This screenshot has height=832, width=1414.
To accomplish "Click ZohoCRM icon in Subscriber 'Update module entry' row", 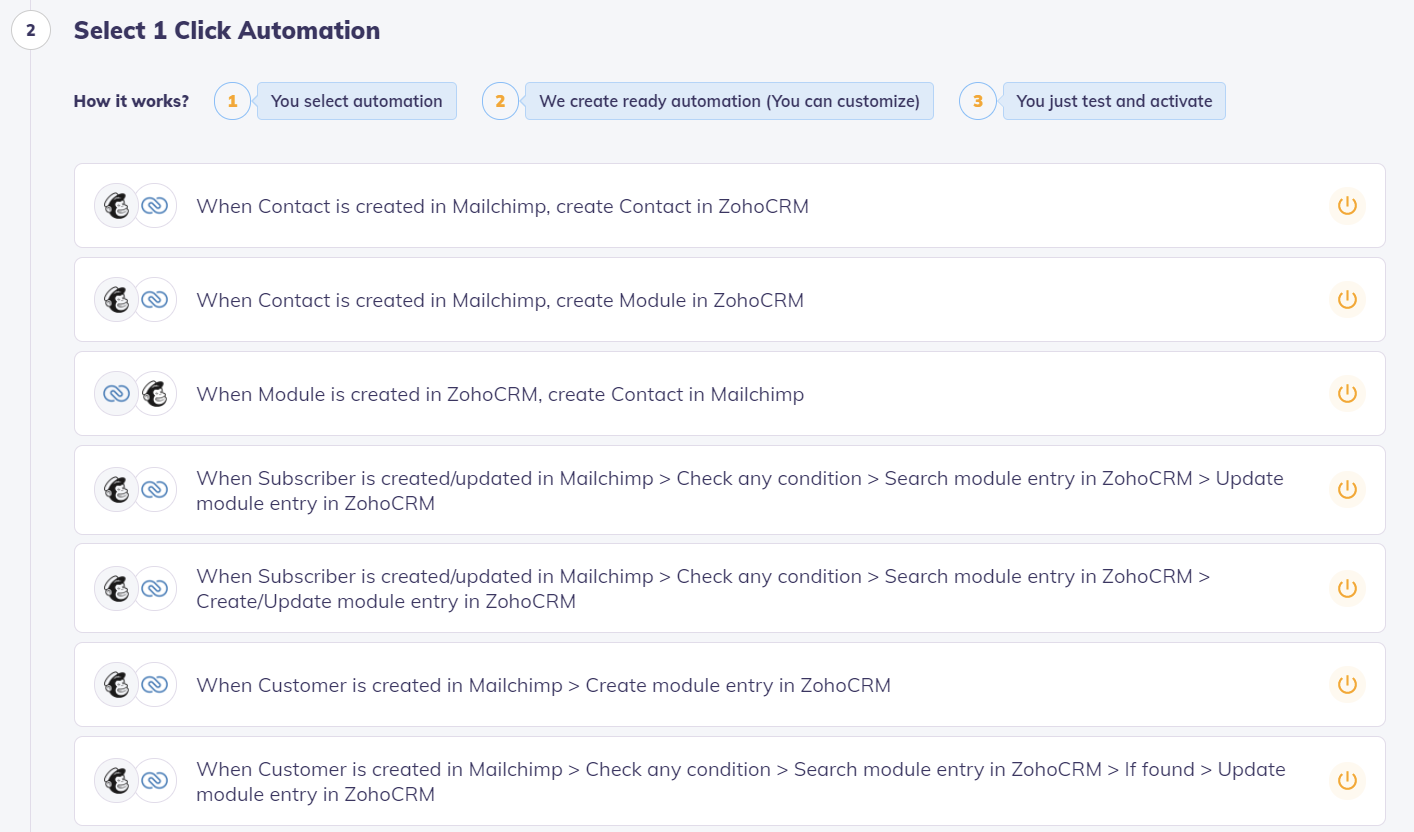I will click(155, 490).
